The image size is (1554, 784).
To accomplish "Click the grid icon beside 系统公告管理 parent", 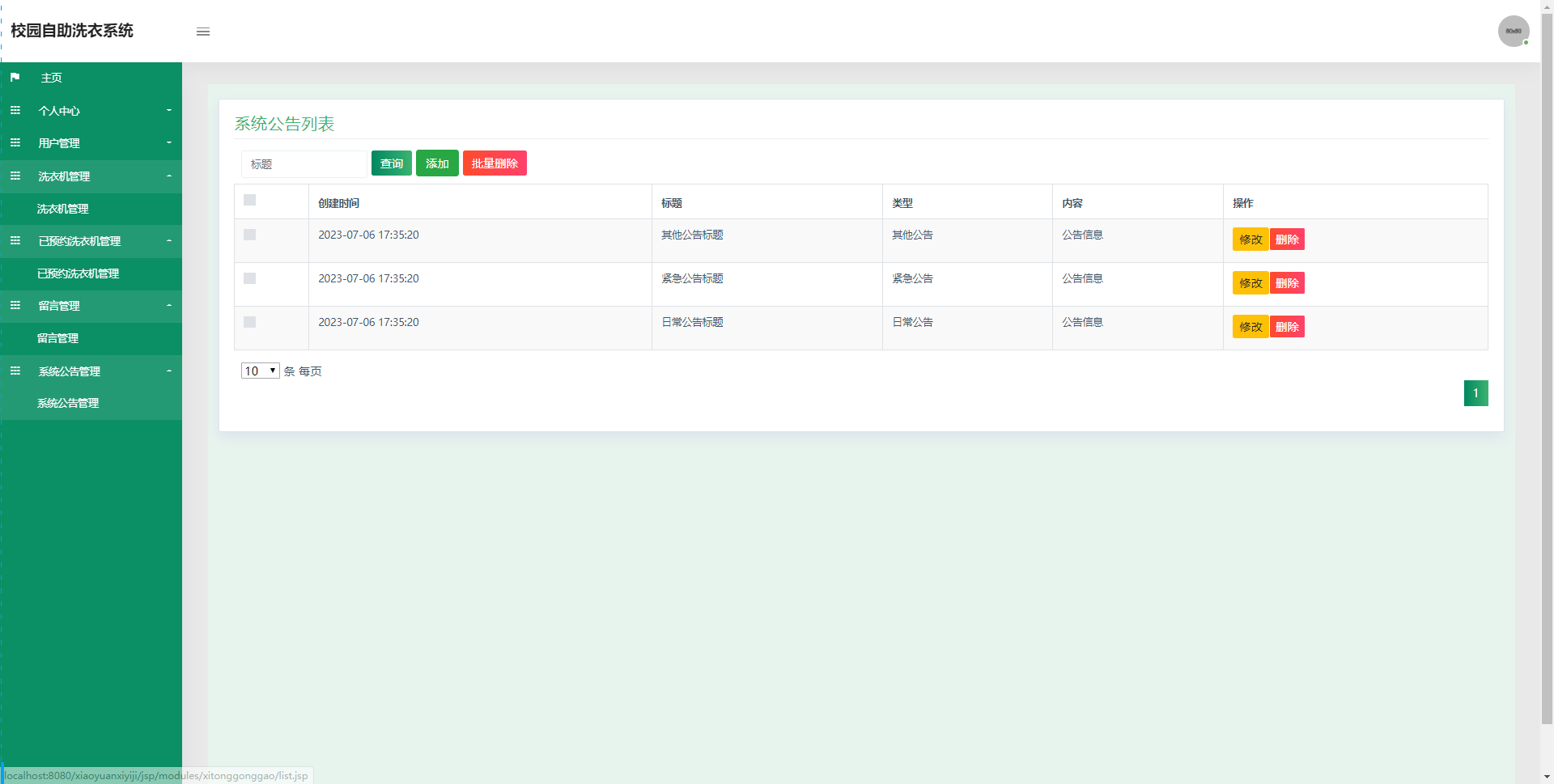I will click(15, 371).
